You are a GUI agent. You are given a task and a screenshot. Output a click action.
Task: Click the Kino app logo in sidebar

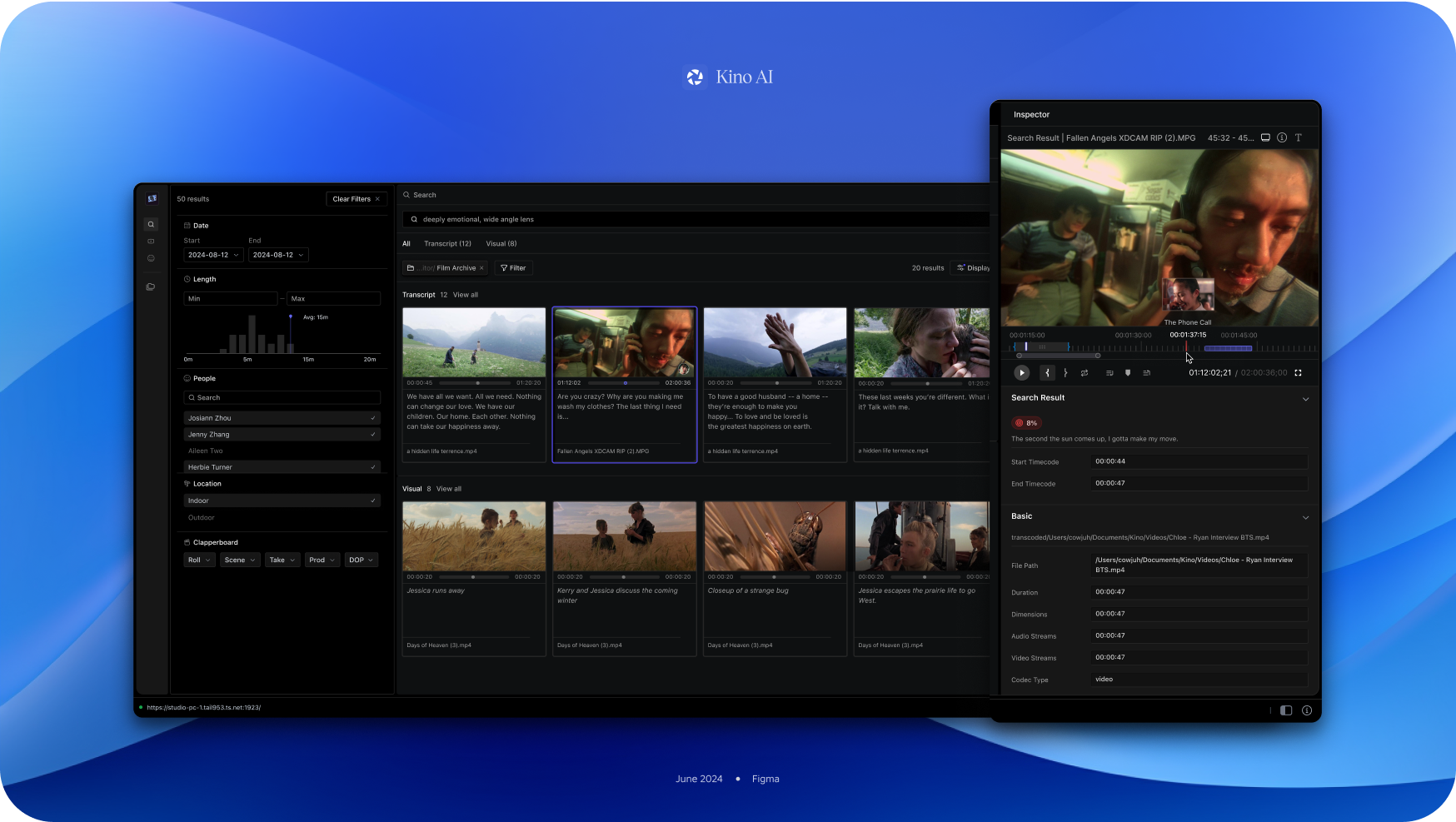pyautogui.click(x=152, y=198)
